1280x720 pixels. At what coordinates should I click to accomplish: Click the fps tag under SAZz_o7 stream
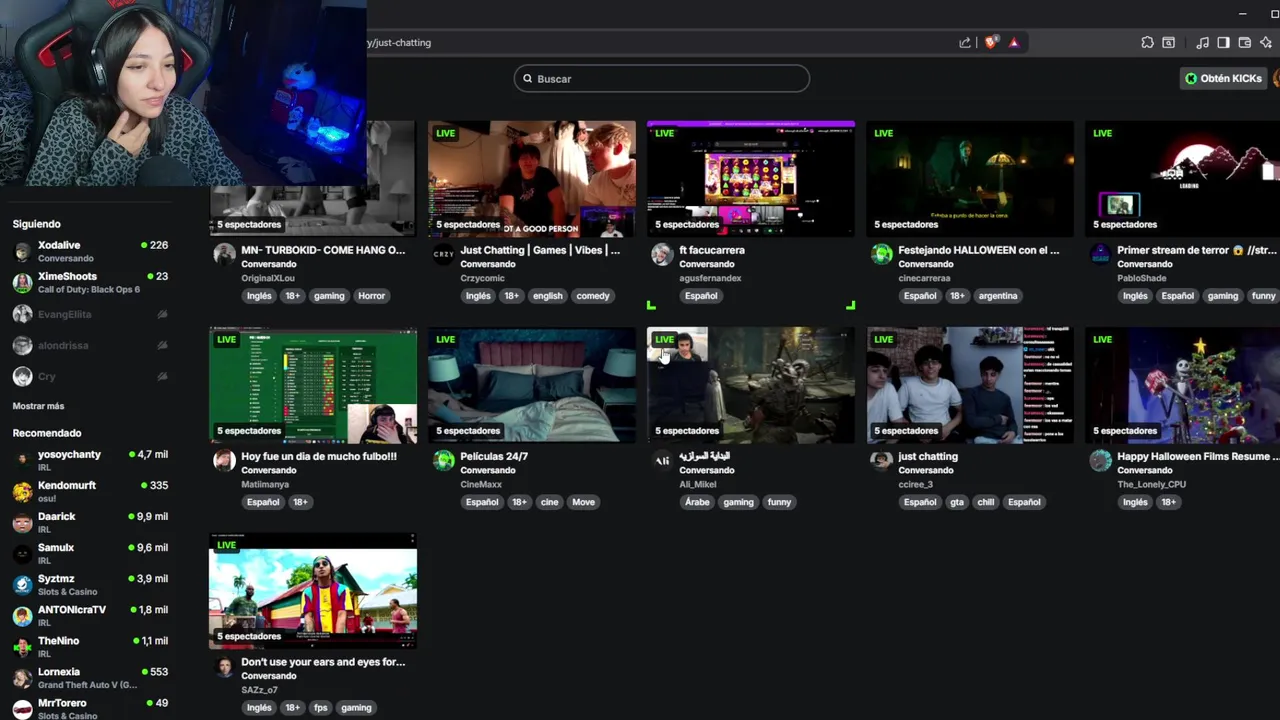pyautogui.click(x=321, y=708)
